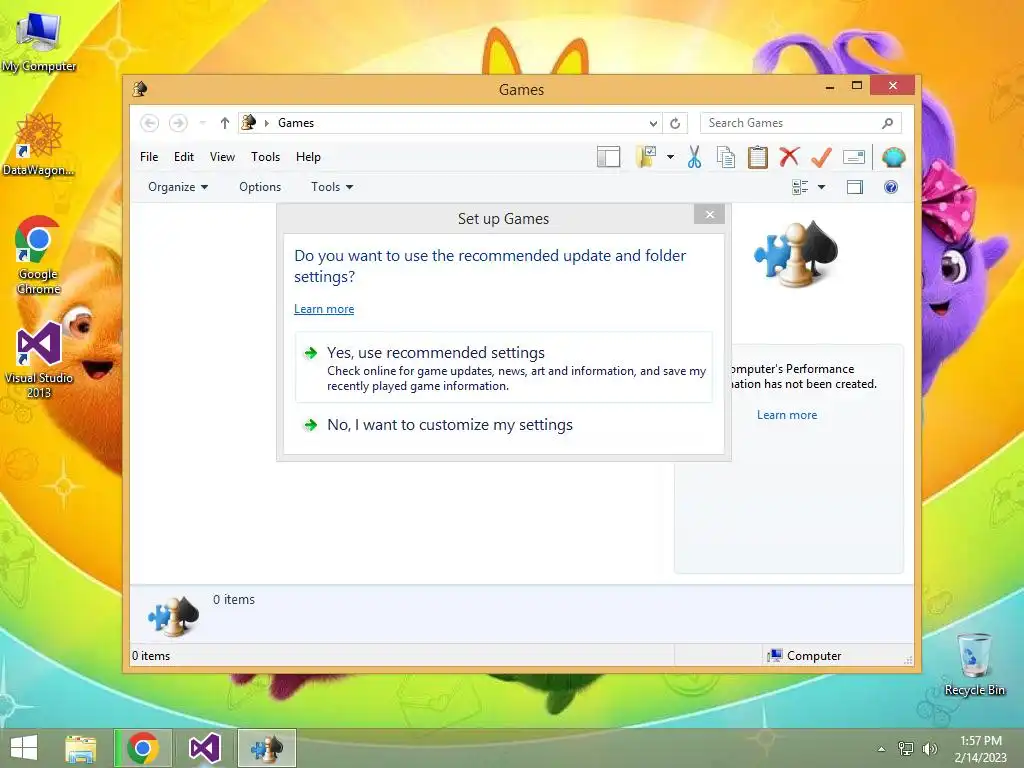1024x768 pixels.
Task: Click the Up arrow navigation button
Action: coord(225,123)
